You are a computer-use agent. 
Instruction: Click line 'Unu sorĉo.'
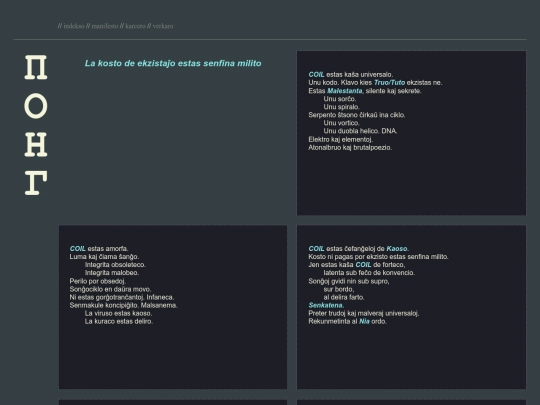(x=340, y=99)
